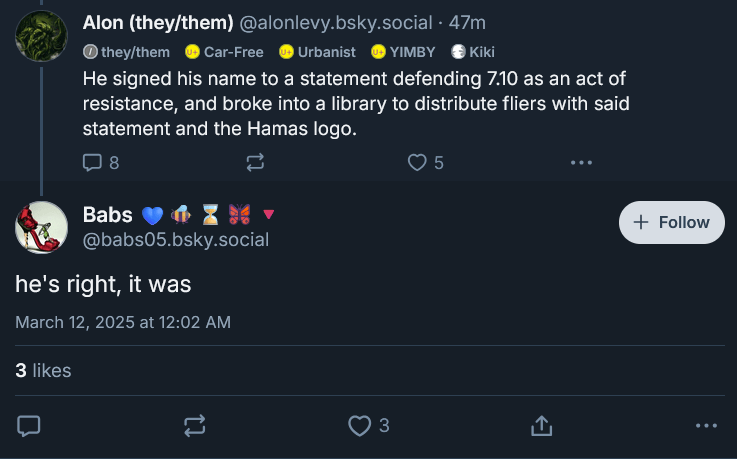Like Alon's post with 5 likes
The image size is (737, 459).
coord(418,162)
